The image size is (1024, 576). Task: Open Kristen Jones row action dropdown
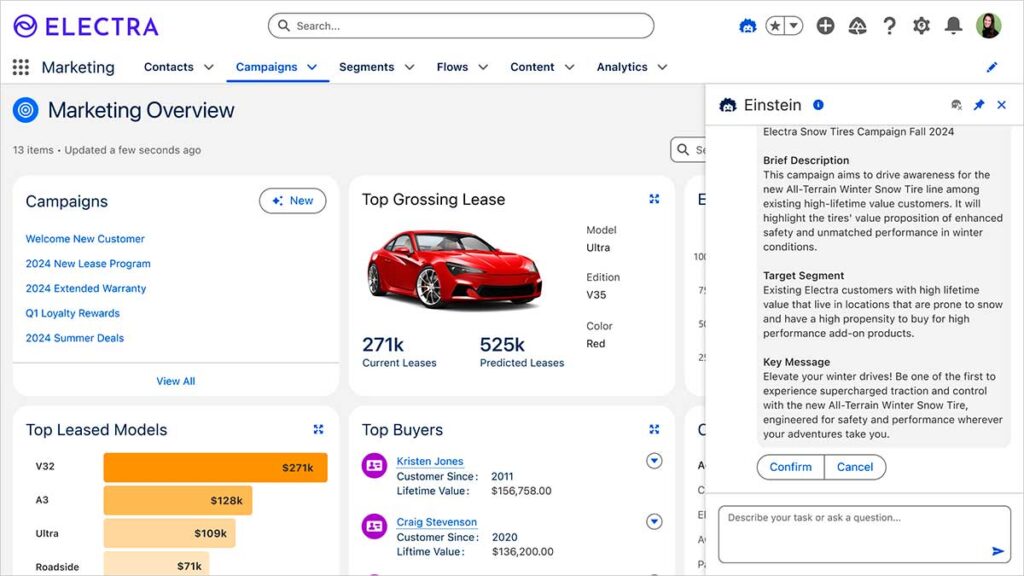tap(654, 461)
